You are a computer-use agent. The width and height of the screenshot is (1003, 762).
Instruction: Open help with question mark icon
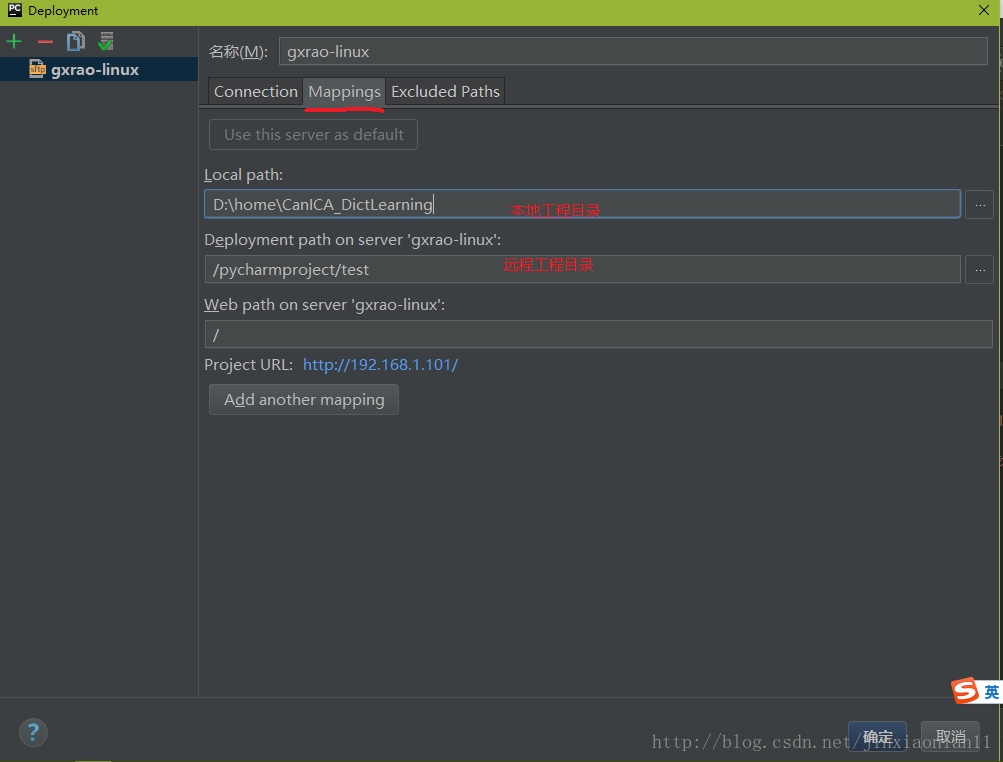(x=33, y=732)
